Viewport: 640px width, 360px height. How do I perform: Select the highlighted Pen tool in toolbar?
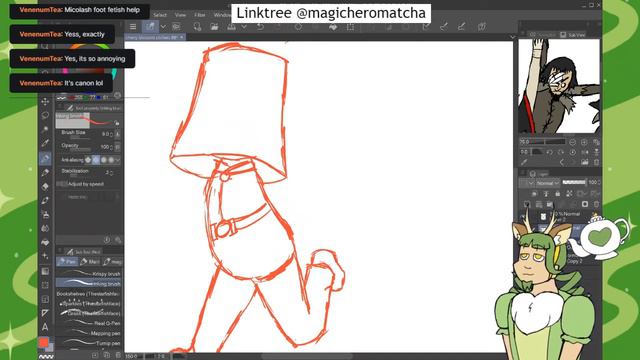[45, 158]
